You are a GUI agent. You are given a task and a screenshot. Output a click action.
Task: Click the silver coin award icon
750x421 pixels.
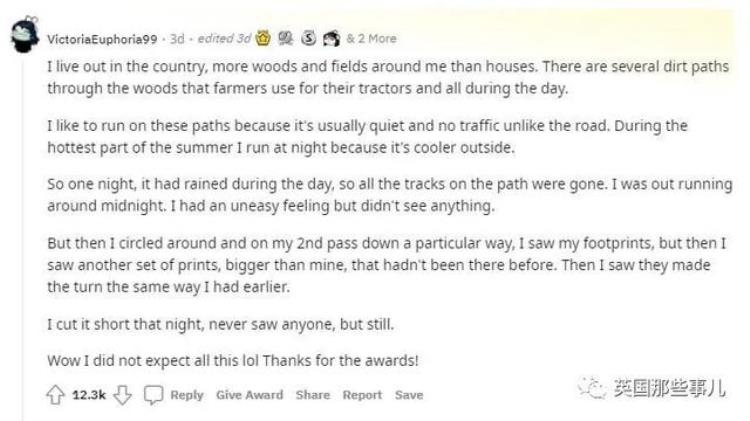tap(306, 38)
